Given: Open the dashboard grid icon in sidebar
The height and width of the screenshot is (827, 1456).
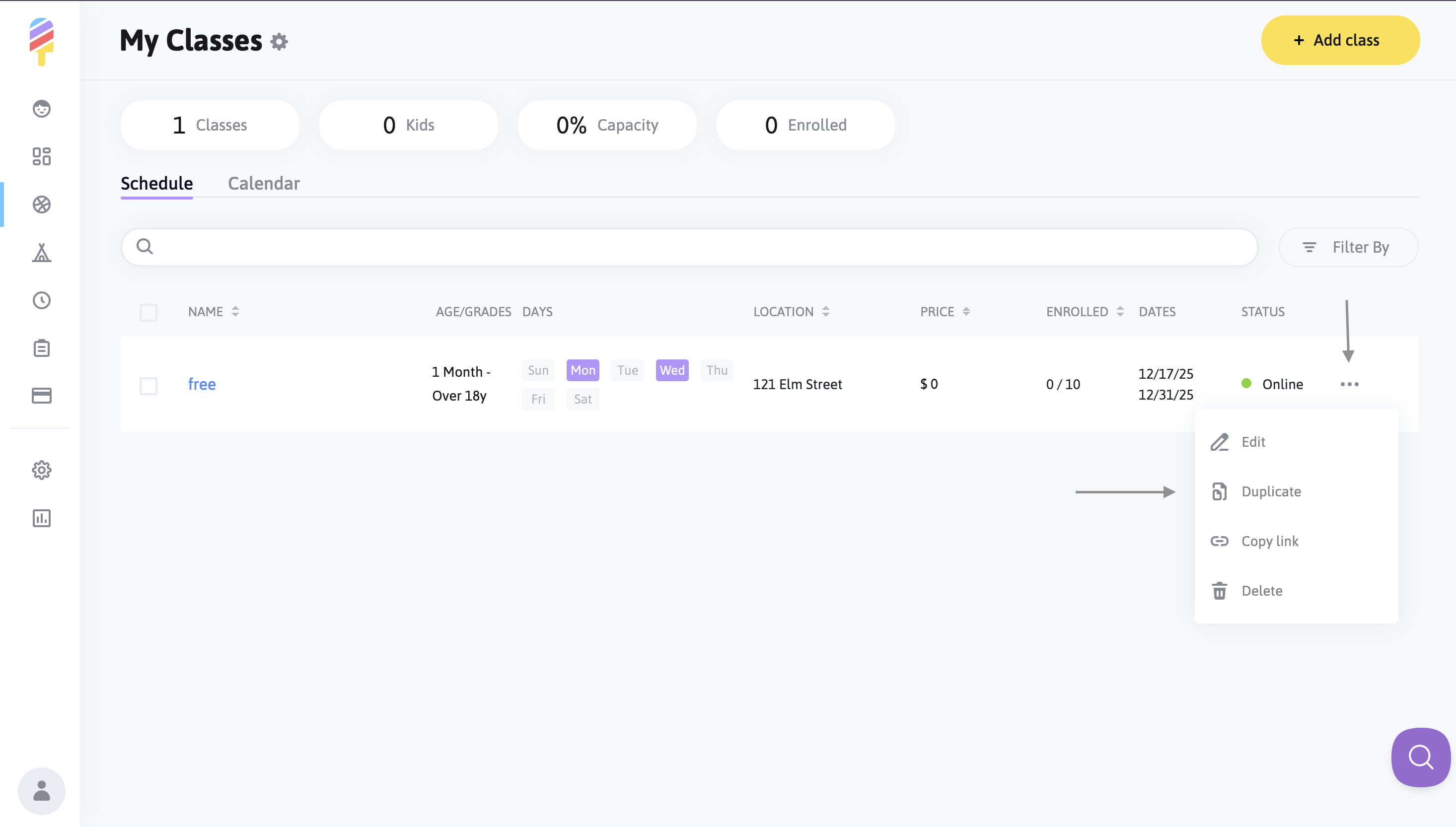Looking at the screenshot, I should [42, 156].
